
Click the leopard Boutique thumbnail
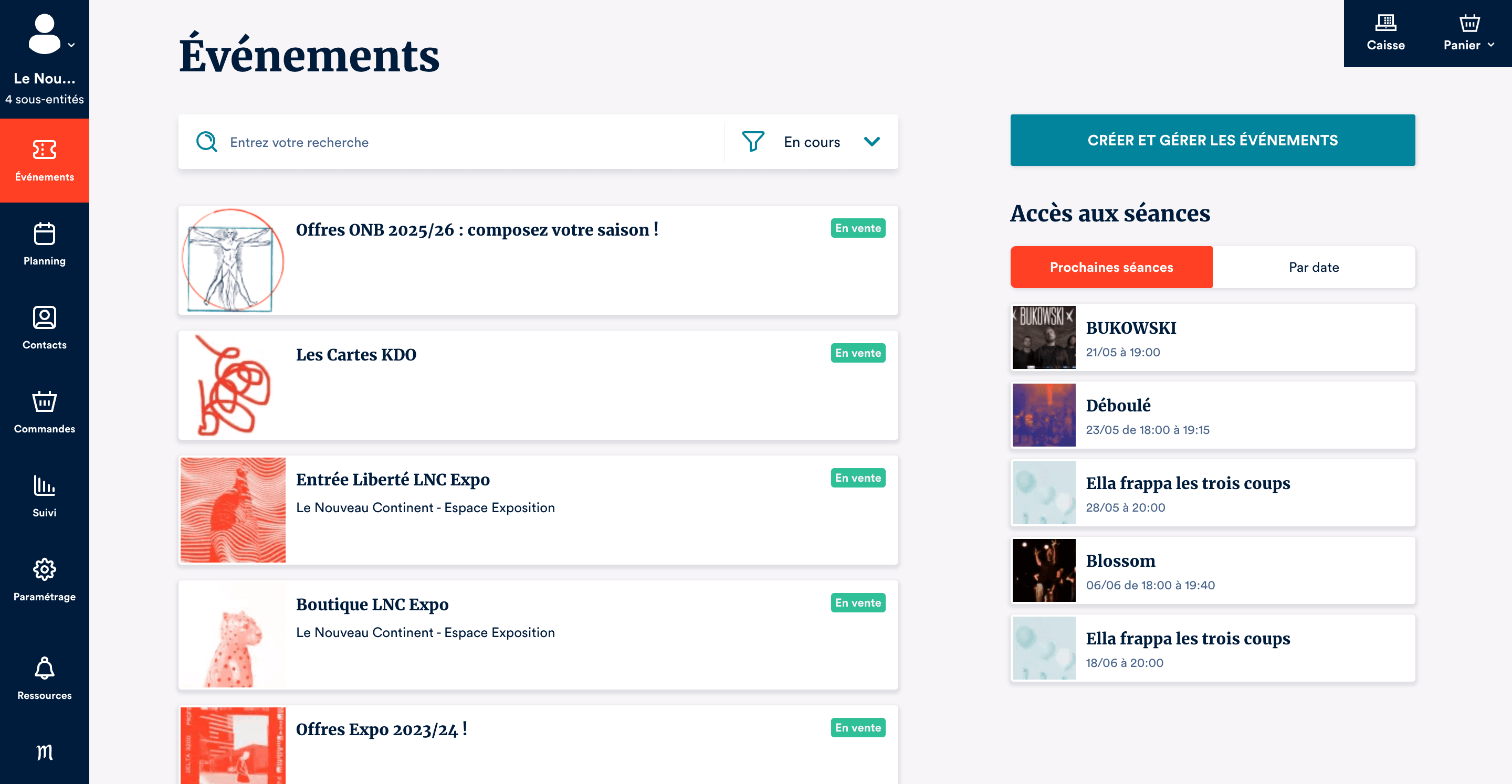(x=233, y=635)
